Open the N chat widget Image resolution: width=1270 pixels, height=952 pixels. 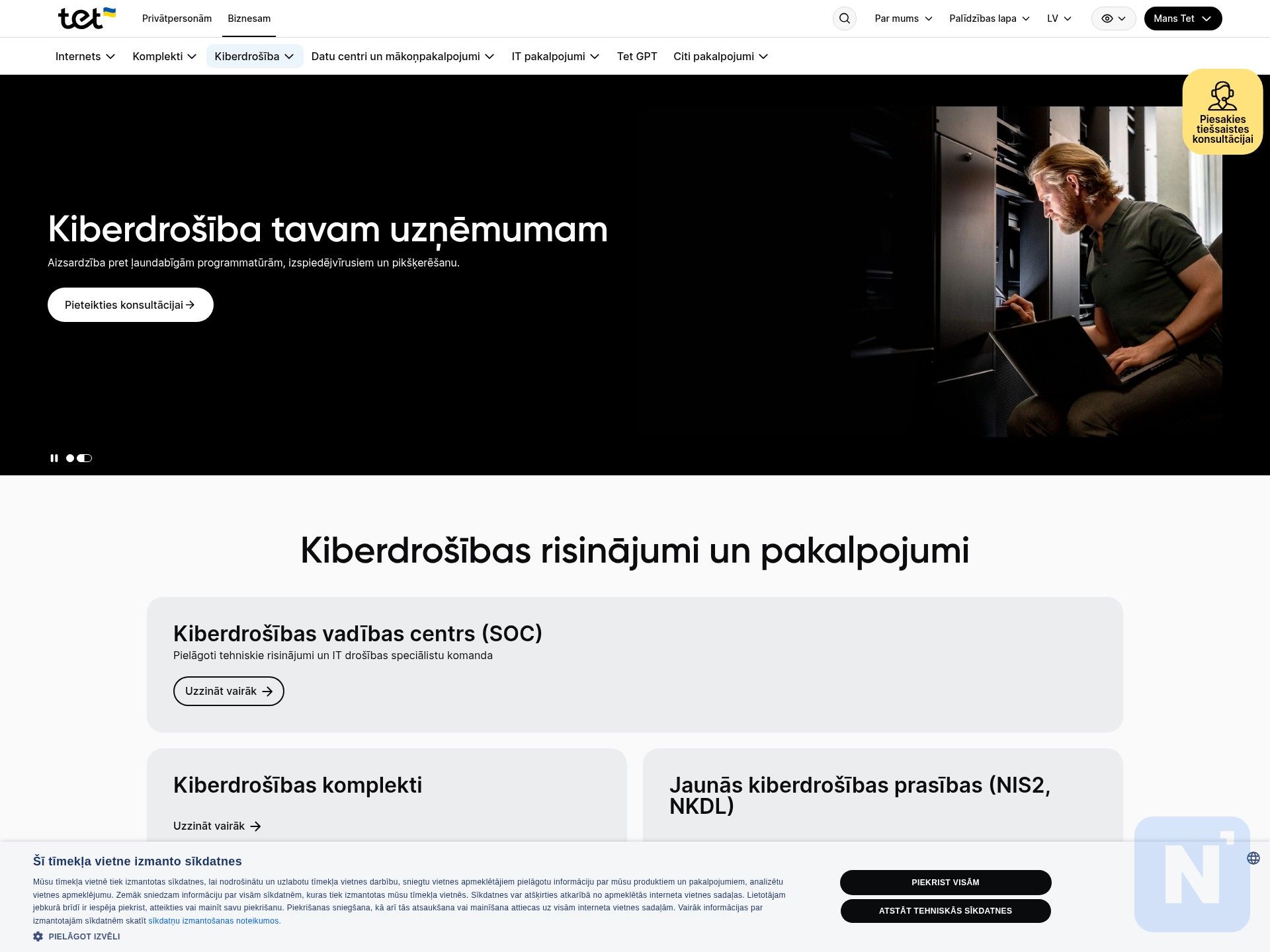1192,874
